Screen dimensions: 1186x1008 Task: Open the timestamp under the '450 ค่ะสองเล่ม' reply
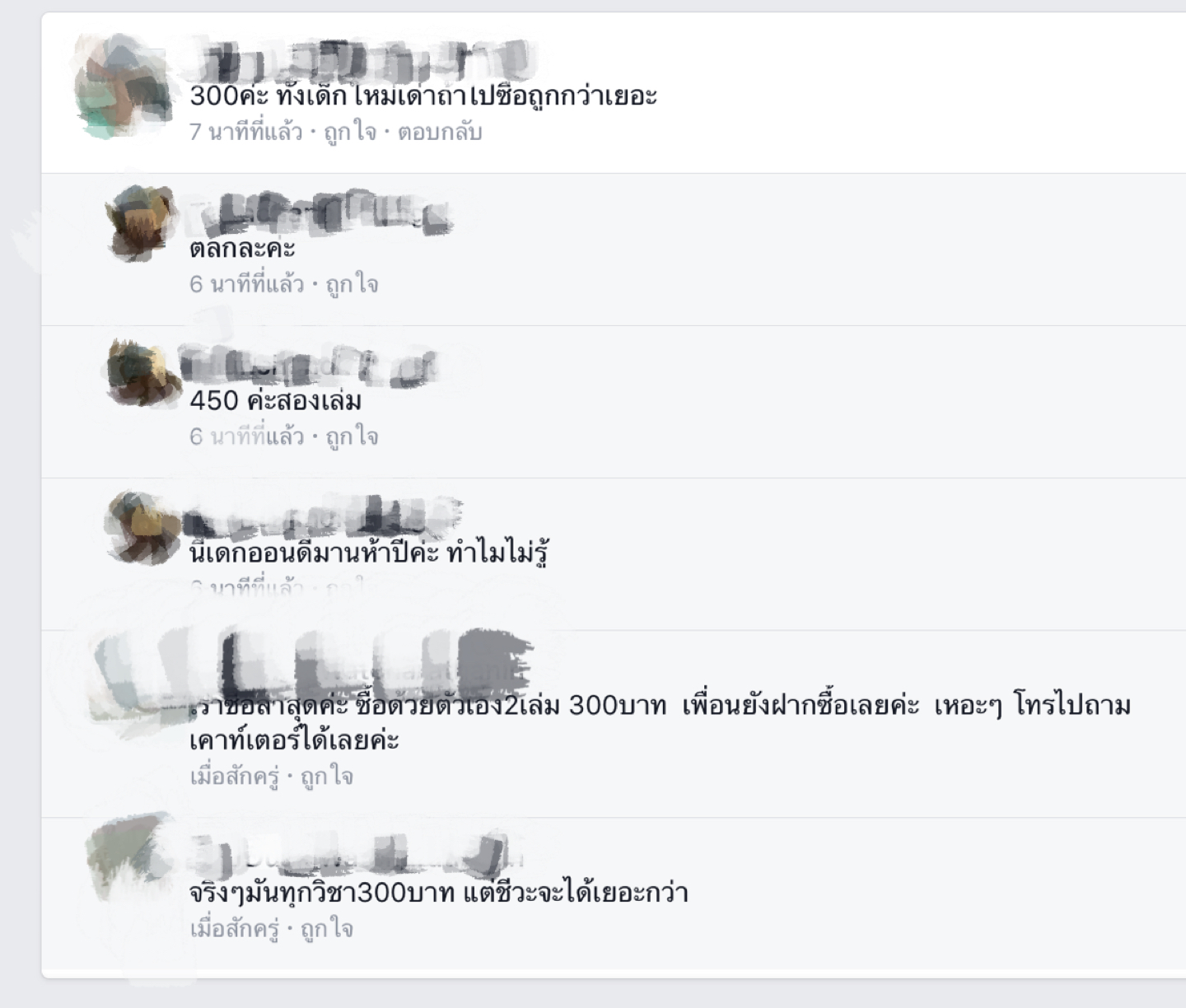(x=246, y=436)
